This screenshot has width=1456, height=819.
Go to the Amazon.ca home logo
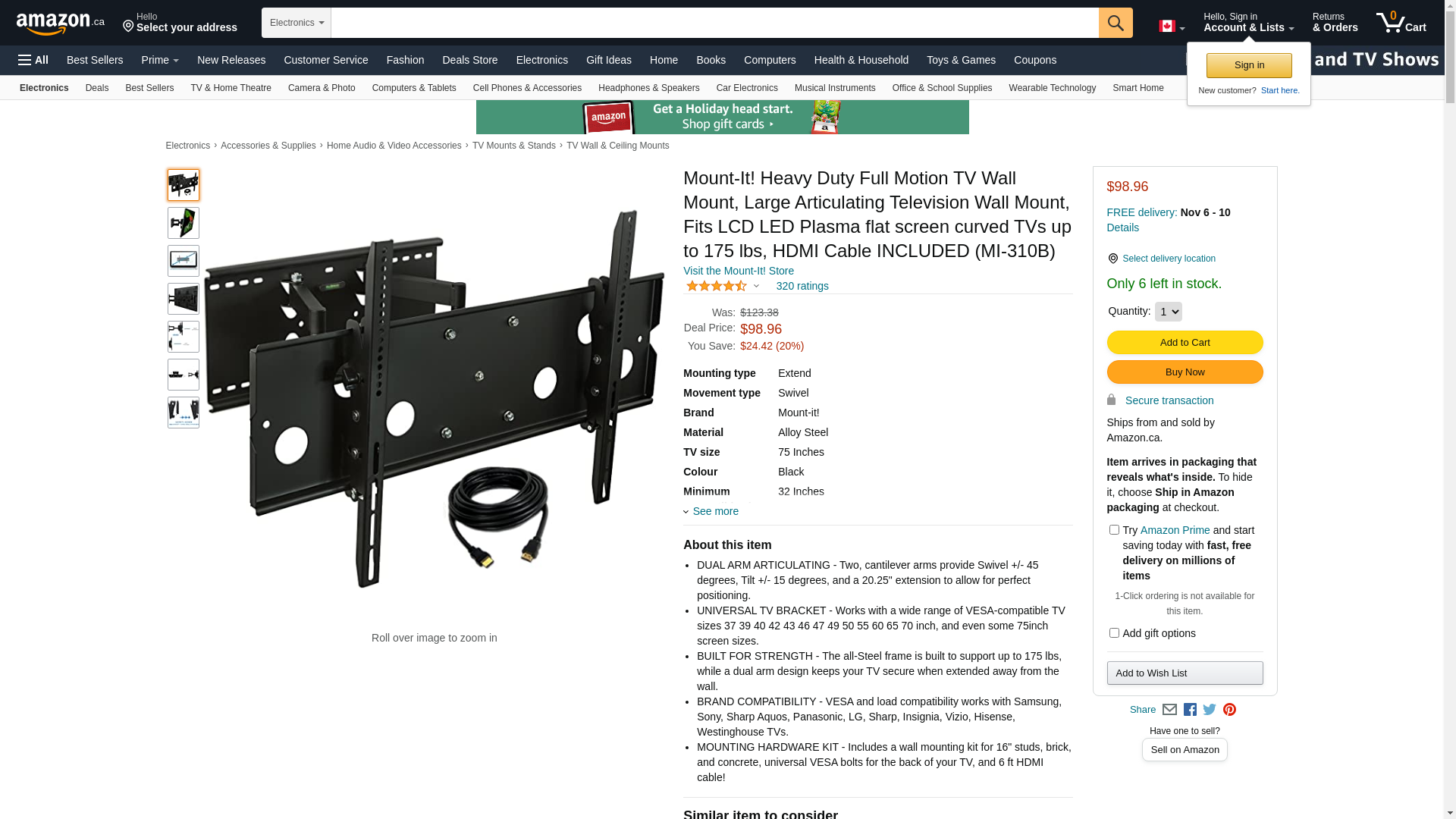pyautogui.click(x=61, y=24)
